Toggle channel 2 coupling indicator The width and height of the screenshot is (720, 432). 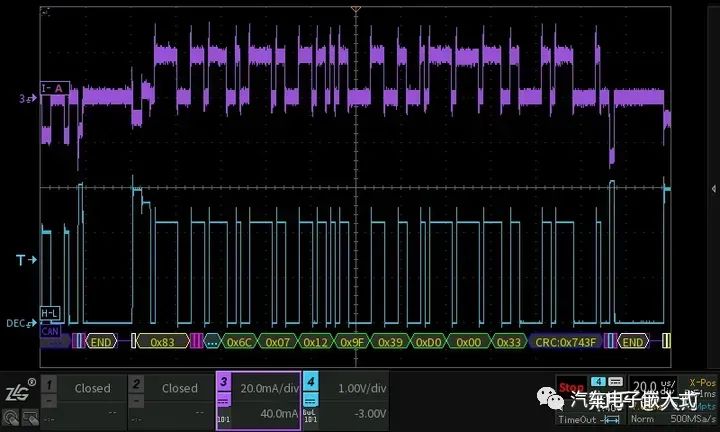tap(136, 401)
